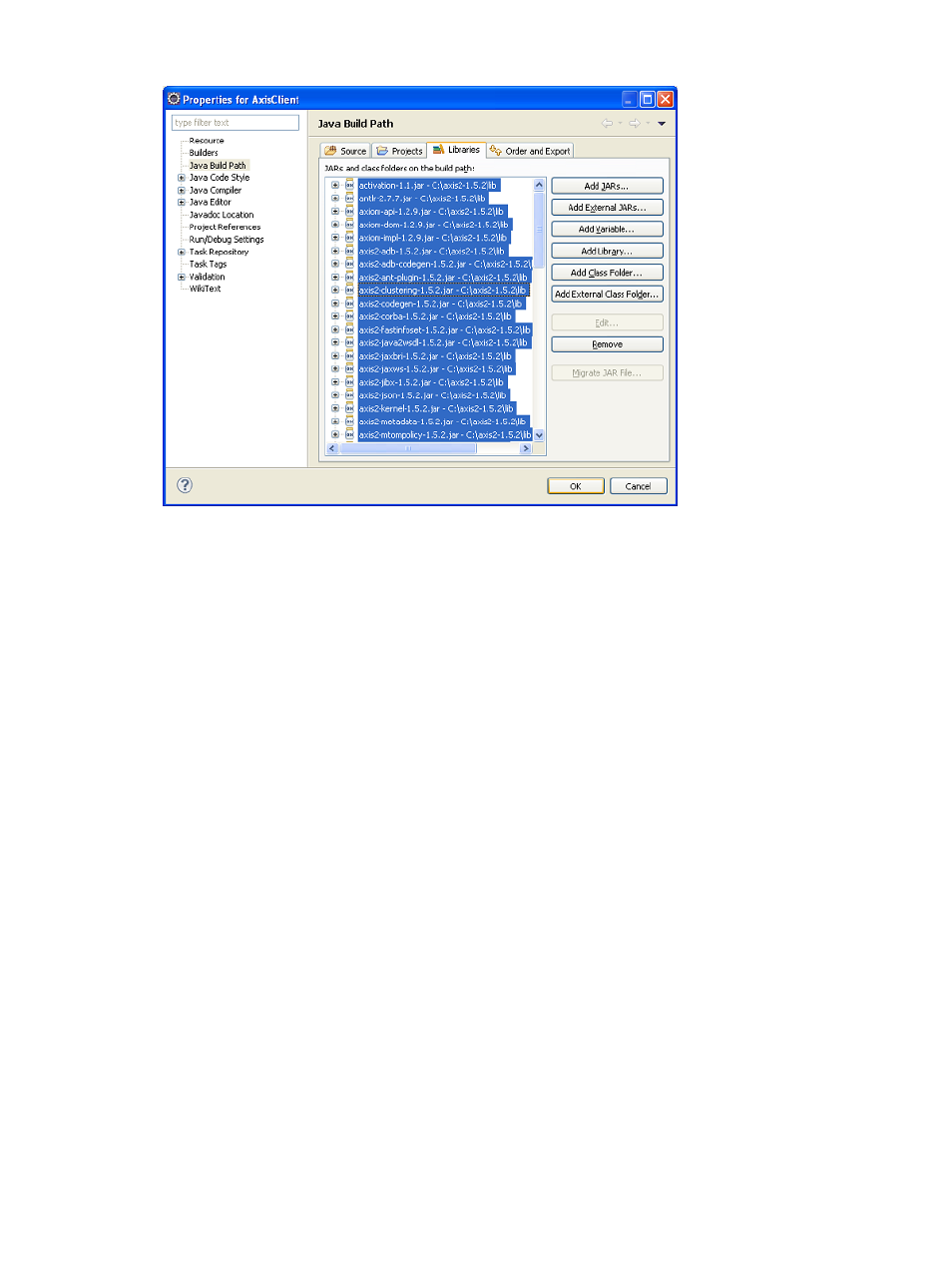
Task: Click jar icon beside axis2-clustering-1.5.2.jar
Action: pyautogui.click(x=349, y=291)
